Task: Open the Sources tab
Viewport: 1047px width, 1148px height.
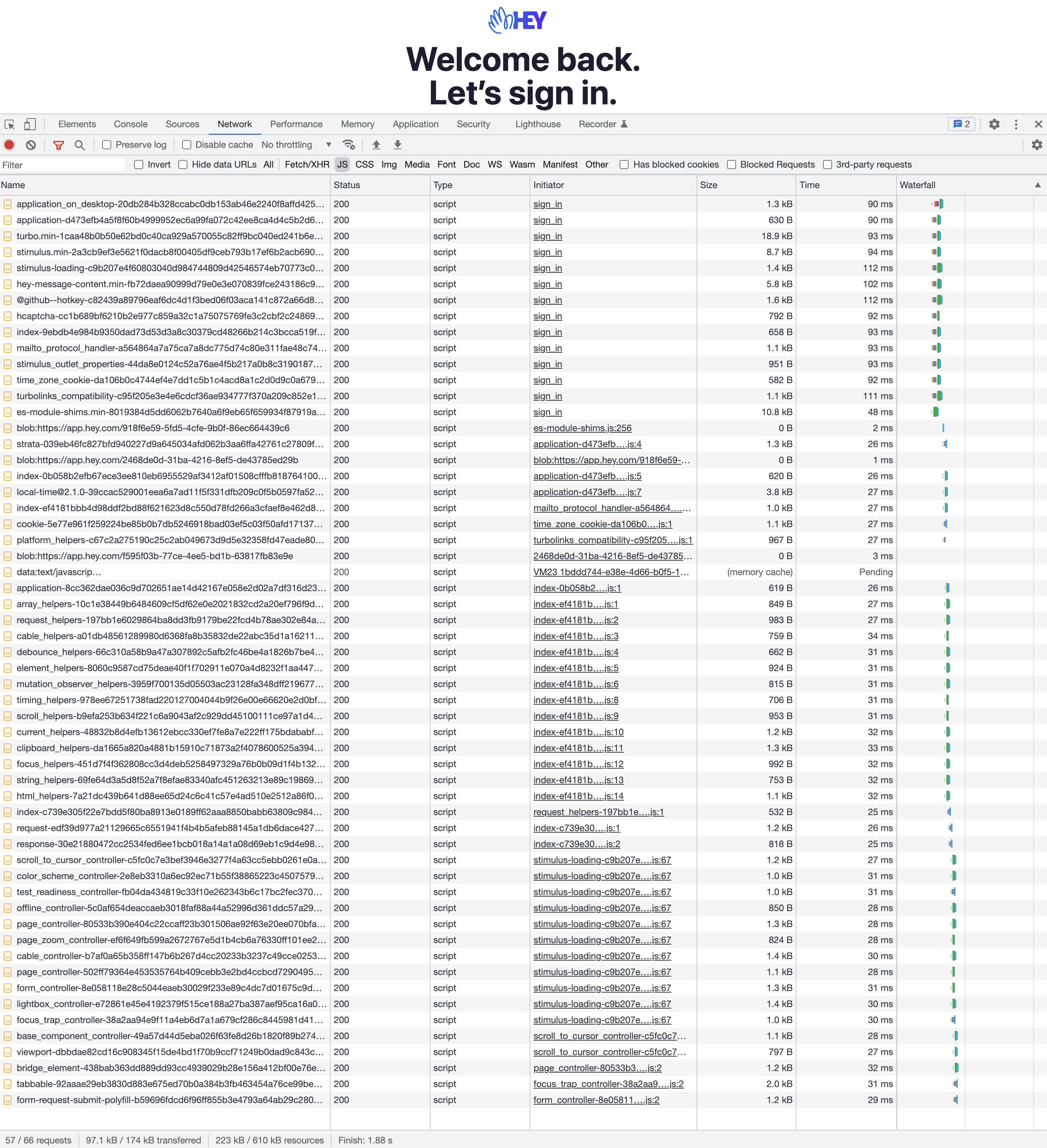Action: pos(182,124)
